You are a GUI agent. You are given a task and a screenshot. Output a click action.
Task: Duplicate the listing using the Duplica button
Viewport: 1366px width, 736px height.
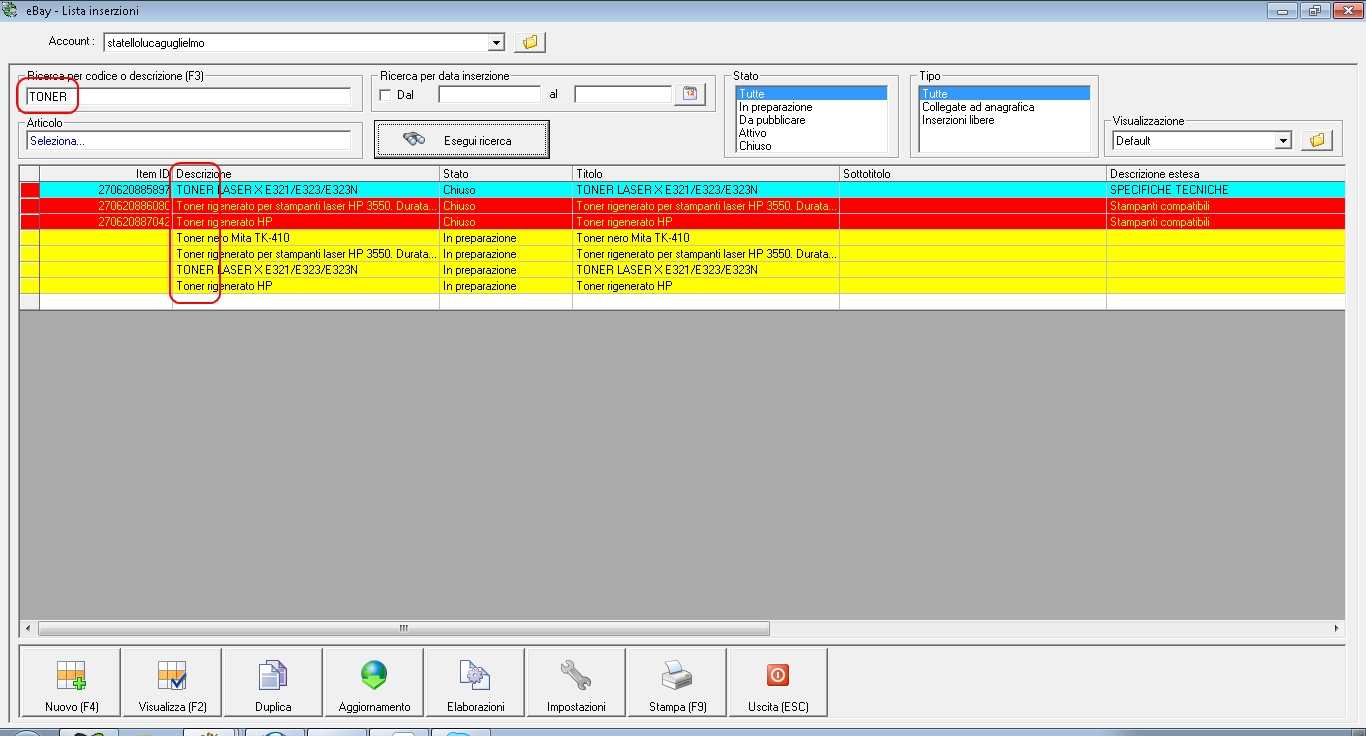273,682
